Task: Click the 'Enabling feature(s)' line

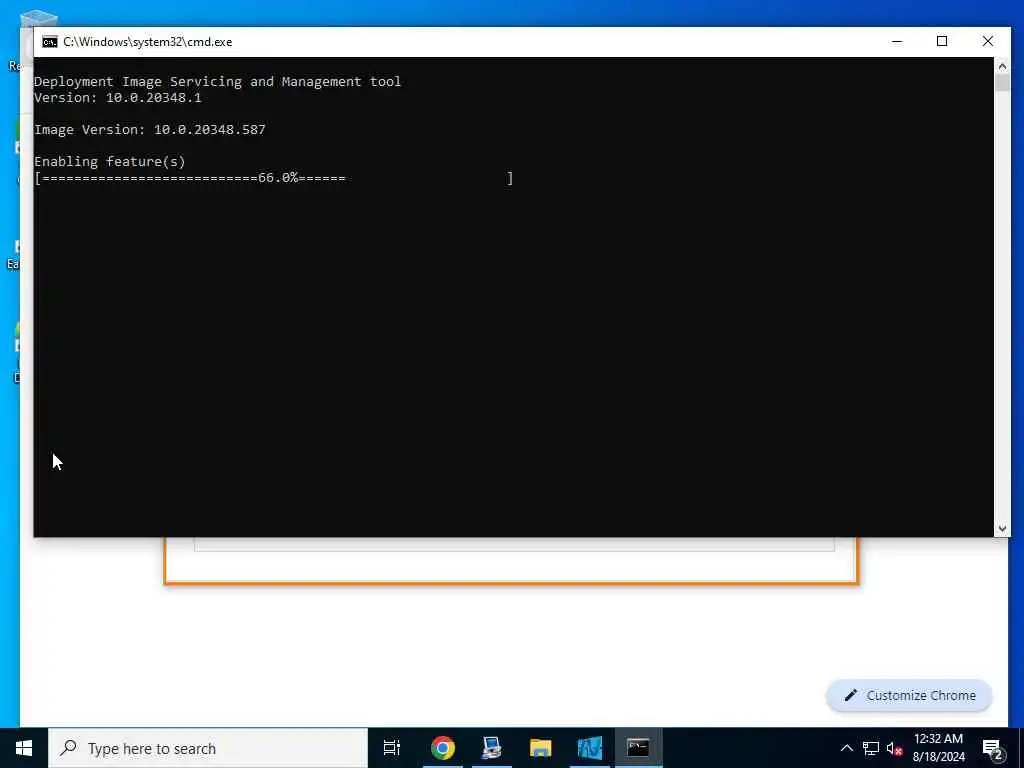Action: [110, 161]
